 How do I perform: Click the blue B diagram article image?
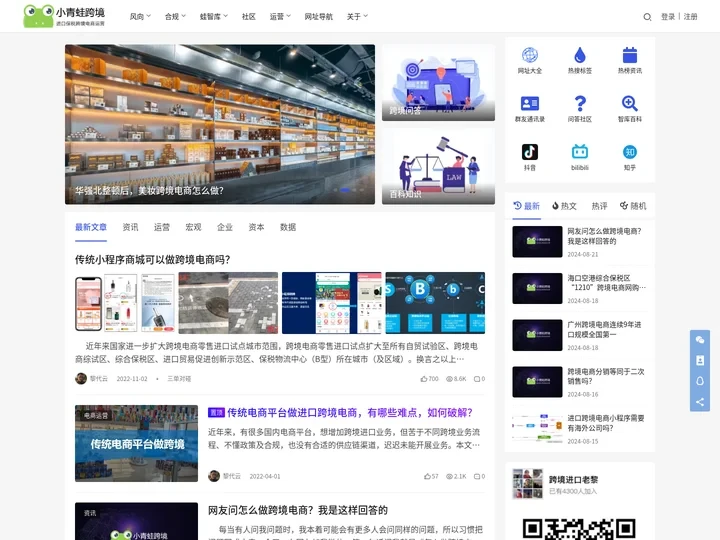[435, 303]
